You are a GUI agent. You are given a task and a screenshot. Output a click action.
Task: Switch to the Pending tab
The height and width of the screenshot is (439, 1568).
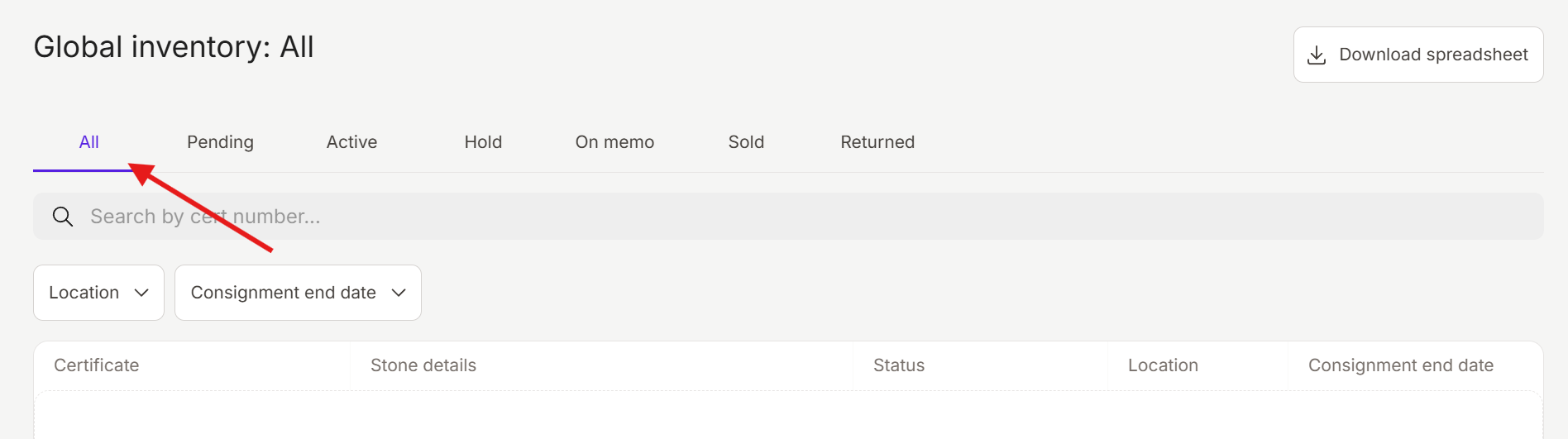pyautogui.click(x=220, y=142)
